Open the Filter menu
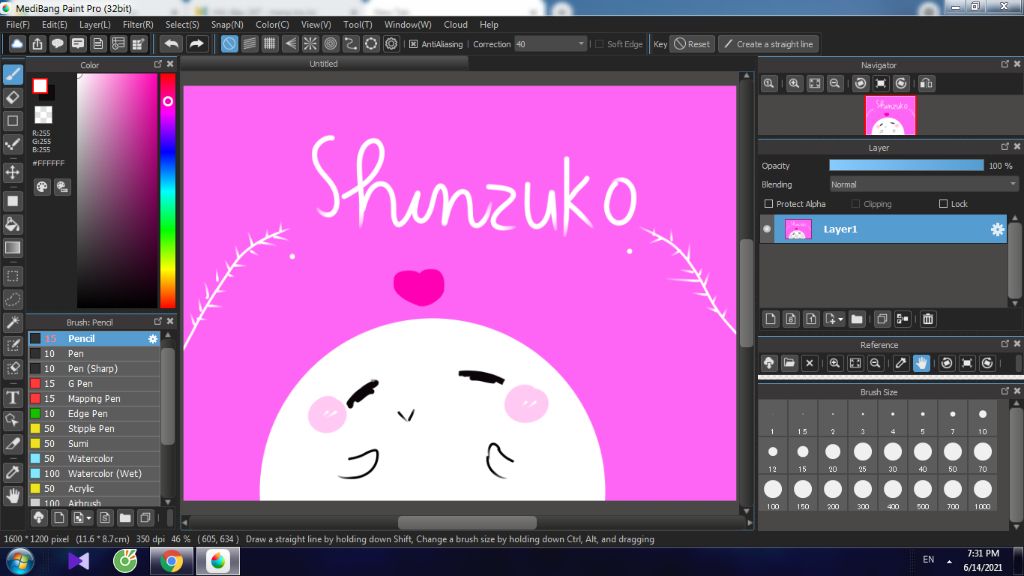The width and height of the screenshot is (1024, 576). pos(138,24)
